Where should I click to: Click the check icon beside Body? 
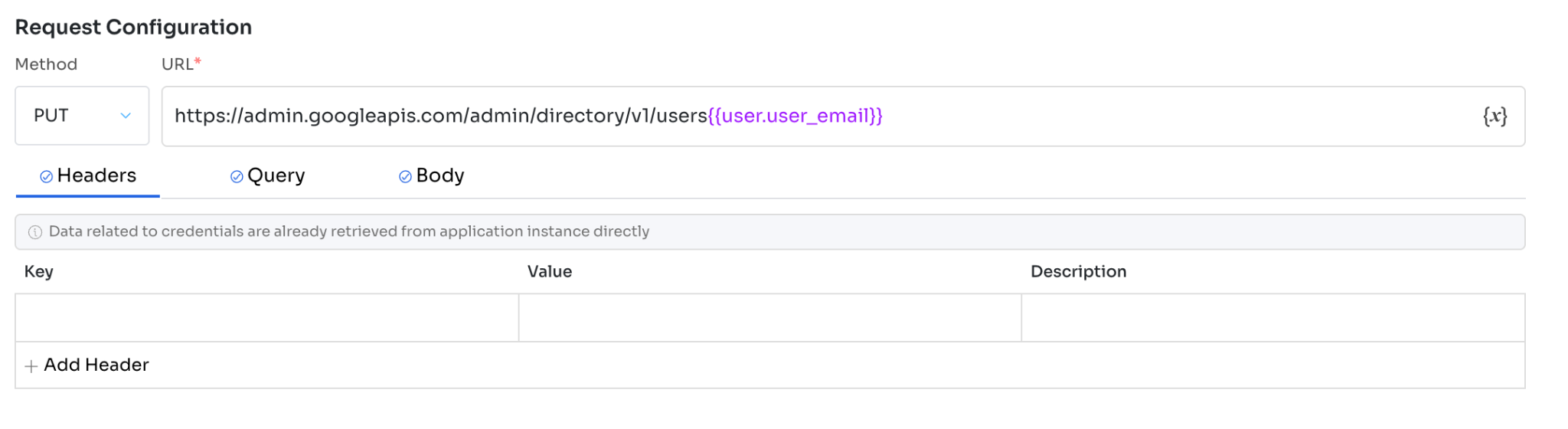(x=405, y=177)
